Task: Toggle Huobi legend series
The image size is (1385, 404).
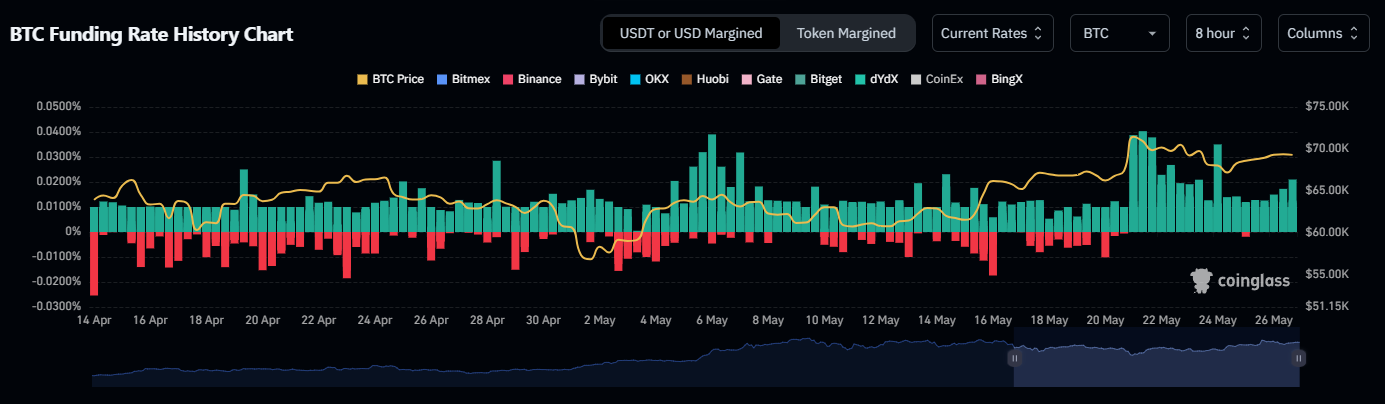Action: pyautogui.click(x=705, y=78)
